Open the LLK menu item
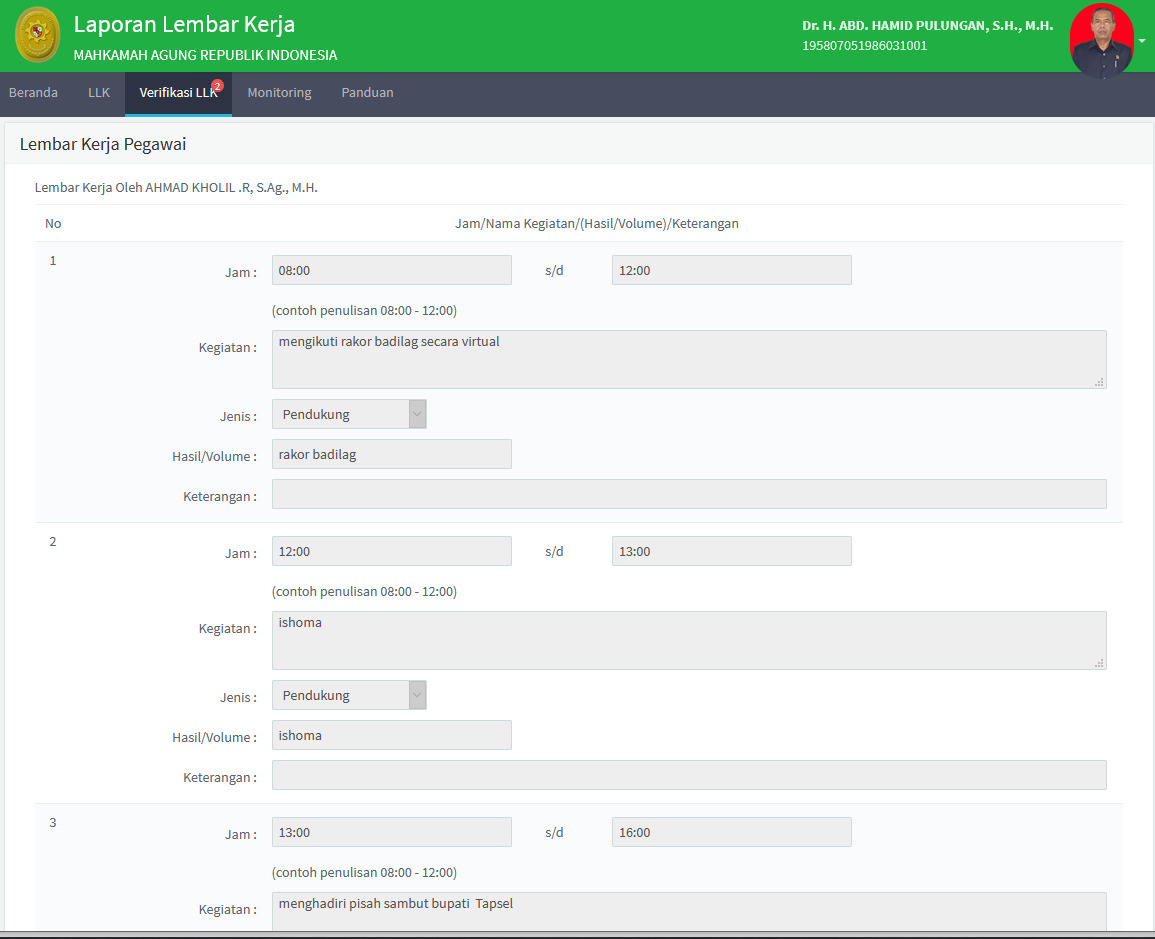This screenshot has height=939, width=1155. pyautogui.click(x=99, y=93)
